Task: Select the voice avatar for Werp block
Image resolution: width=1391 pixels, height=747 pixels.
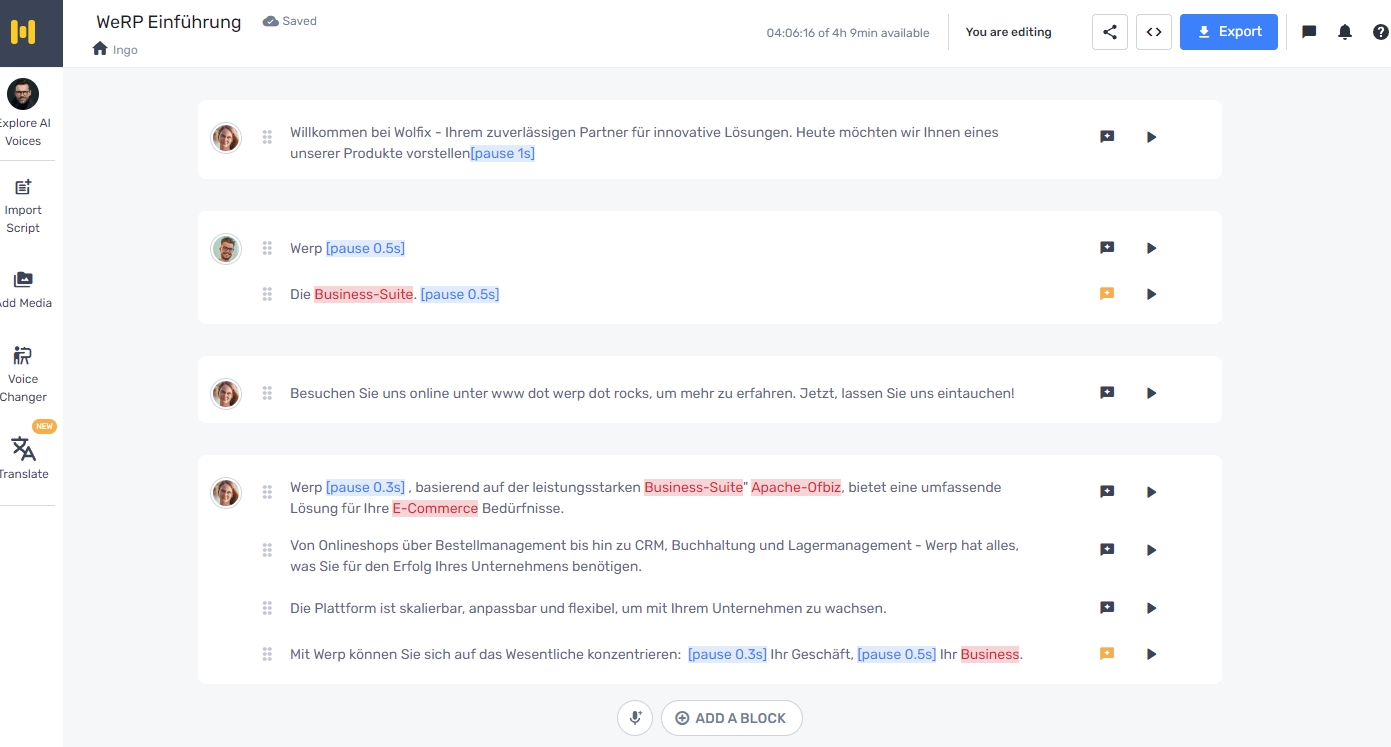Action: pos(227,248)
